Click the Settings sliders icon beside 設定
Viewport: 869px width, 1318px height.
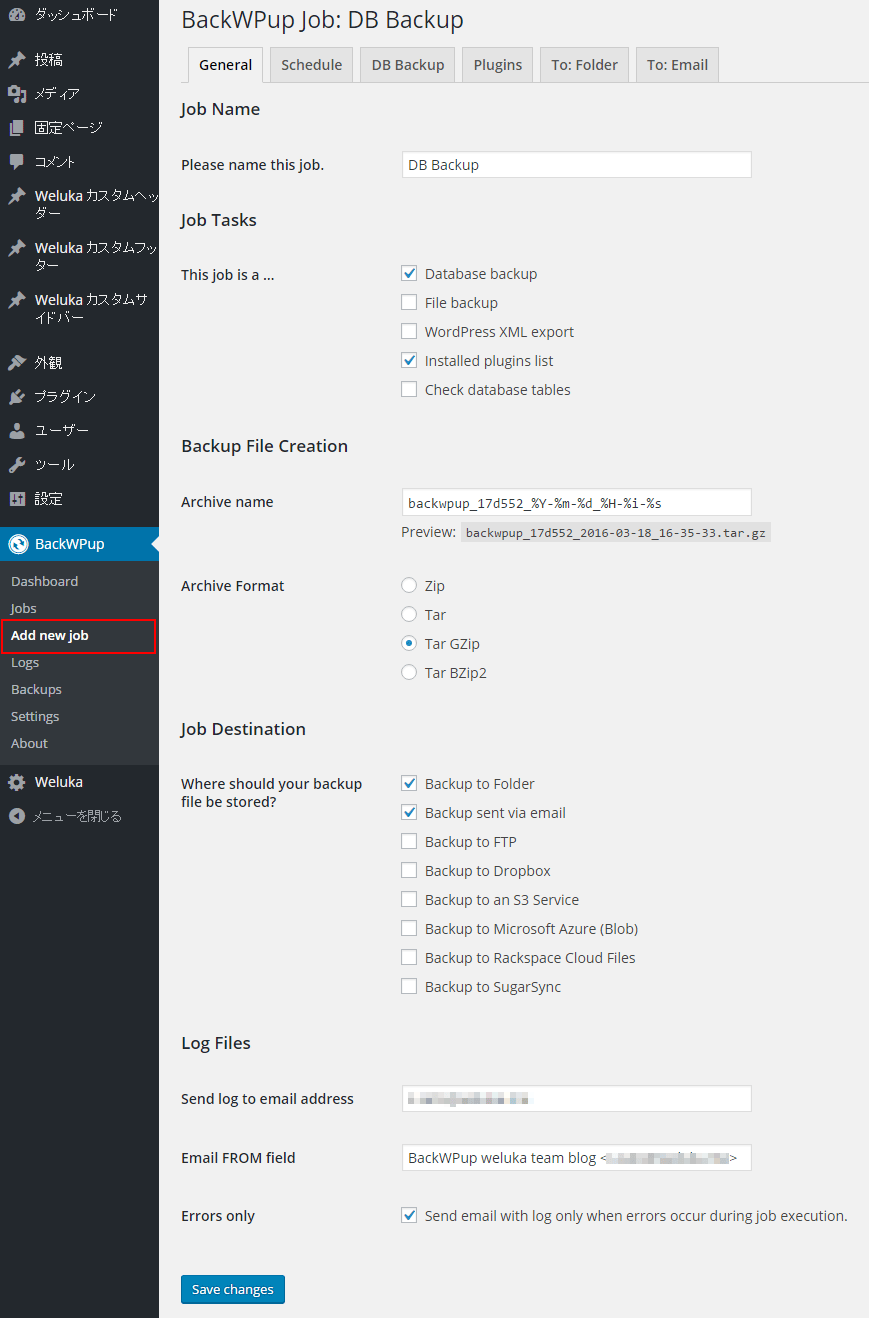coord(17,499)
